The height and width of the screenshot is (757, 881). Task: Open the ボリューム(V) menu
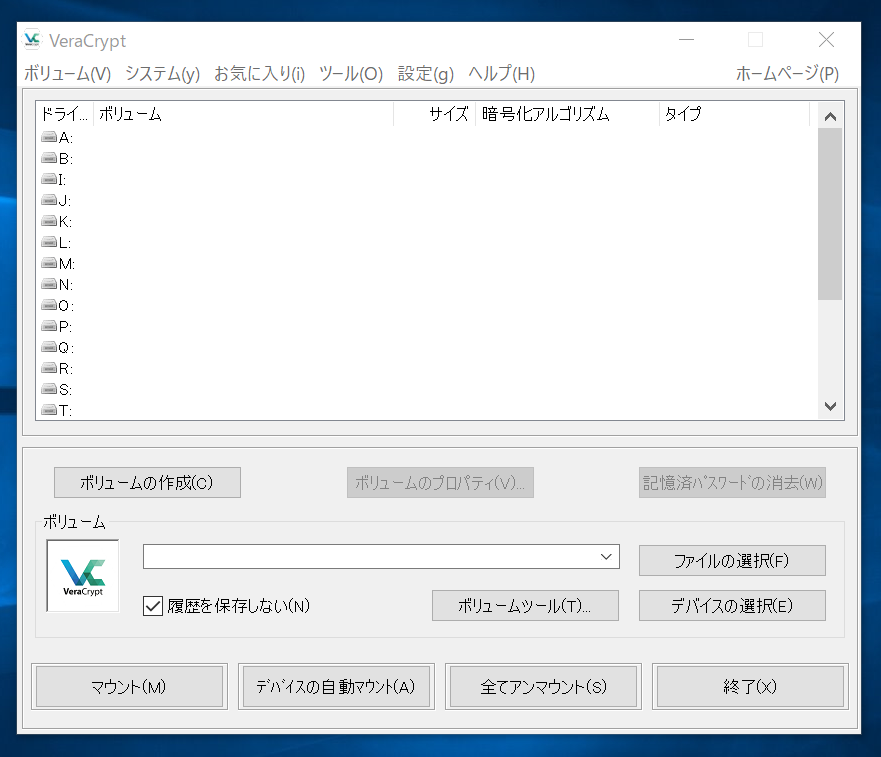(67, 74)
